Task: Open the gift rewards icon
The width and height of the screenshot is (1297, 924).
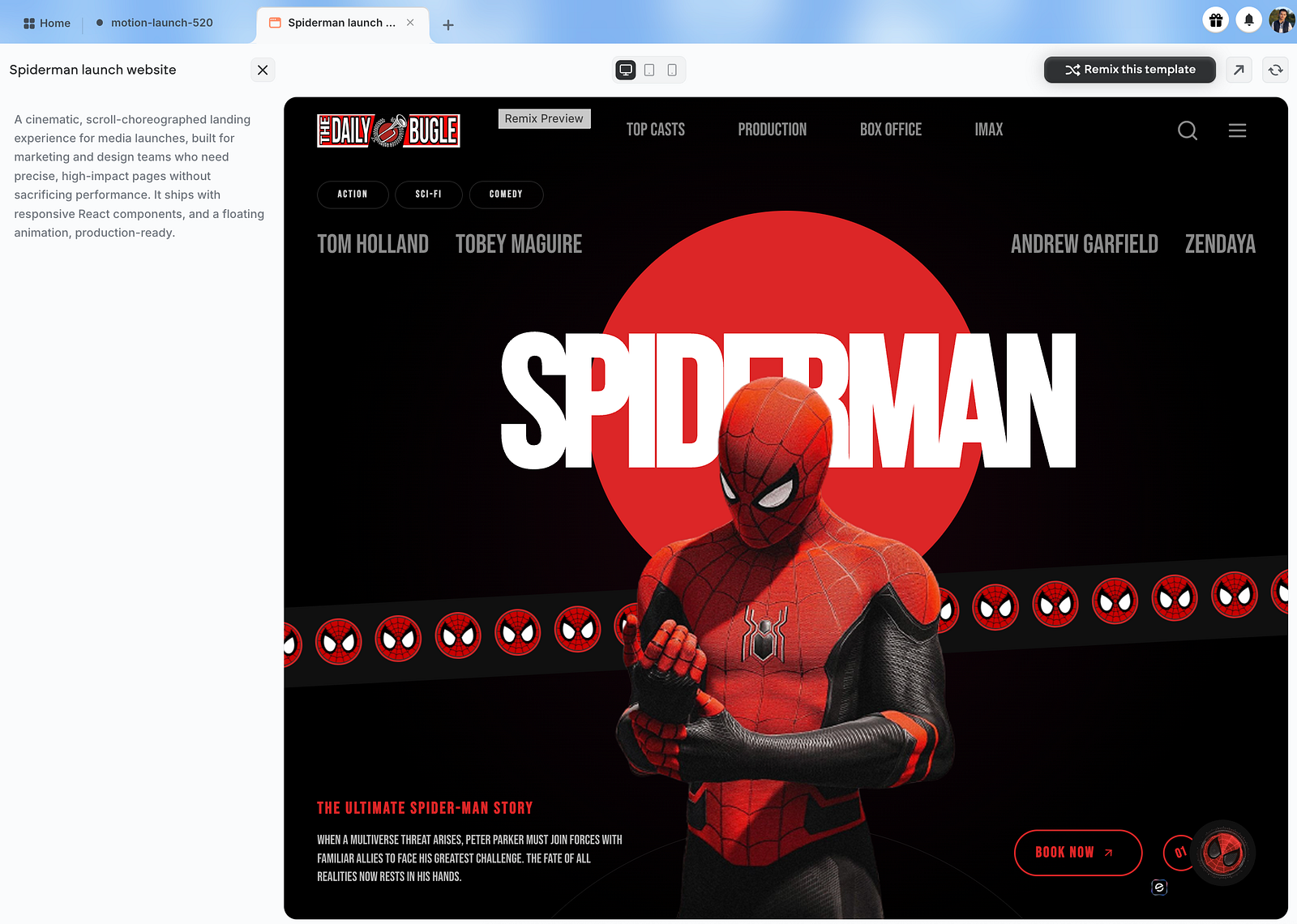Action: (1215, 20)
